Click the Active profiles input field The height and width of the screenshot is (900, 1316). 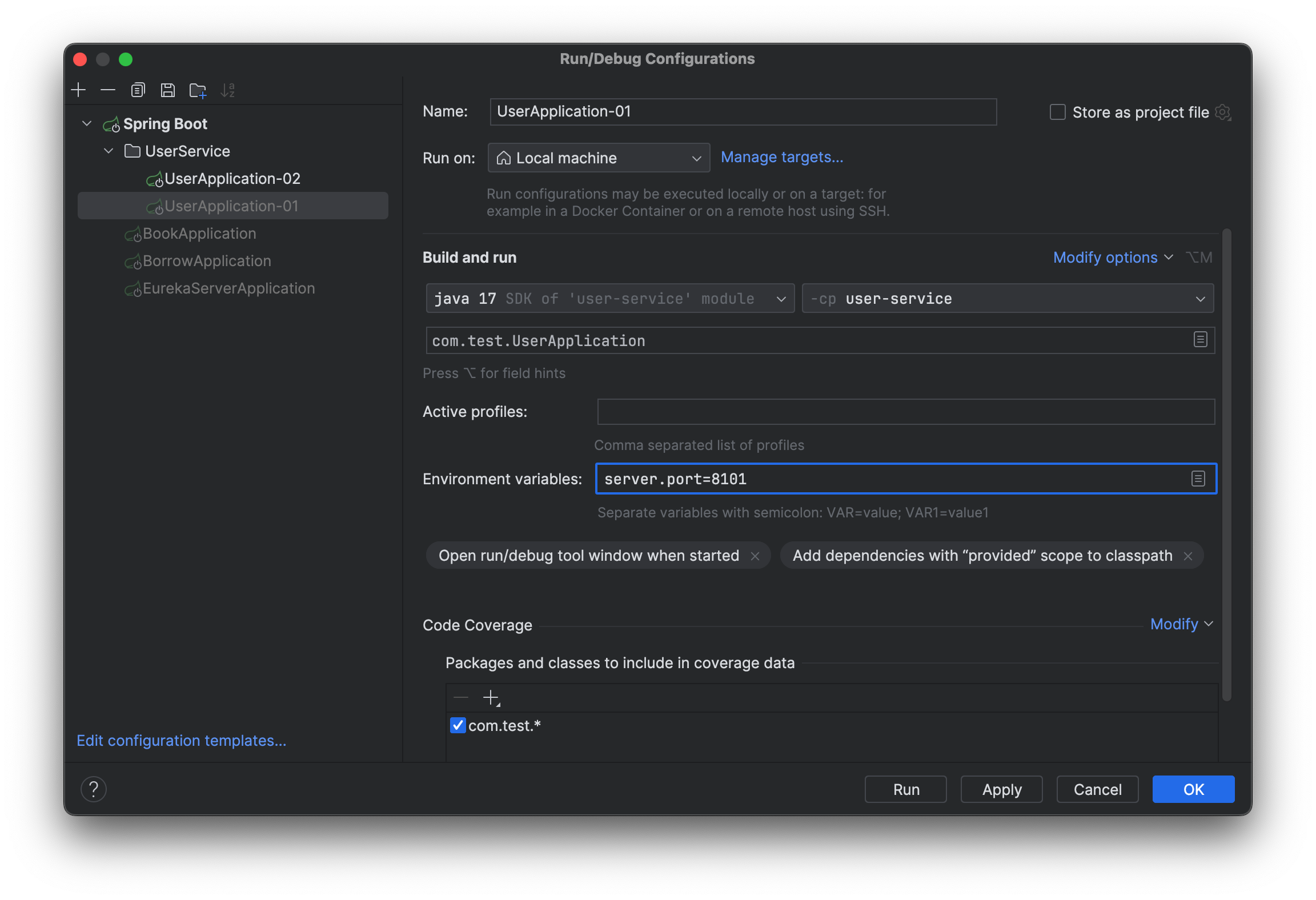(x=905, y=410)
